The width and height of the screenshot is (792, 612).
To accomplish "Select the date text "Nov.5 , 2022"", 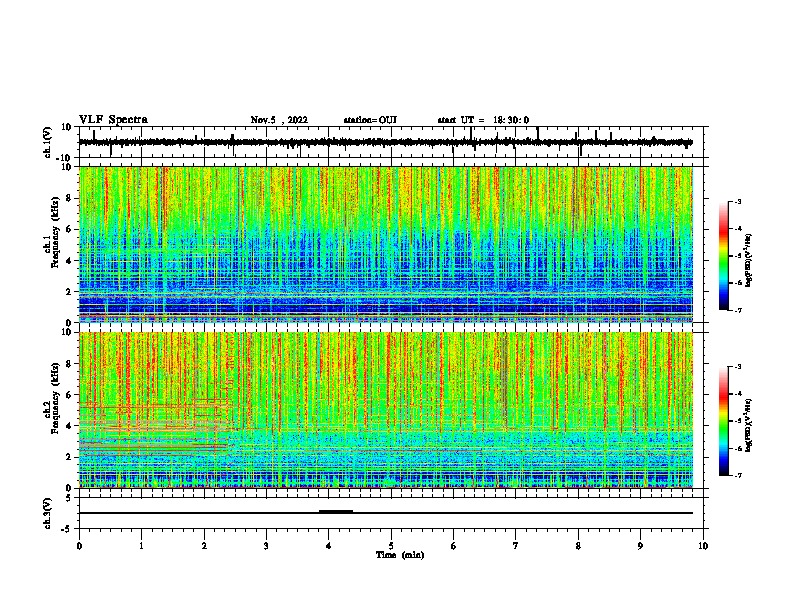I will point(279,120).
